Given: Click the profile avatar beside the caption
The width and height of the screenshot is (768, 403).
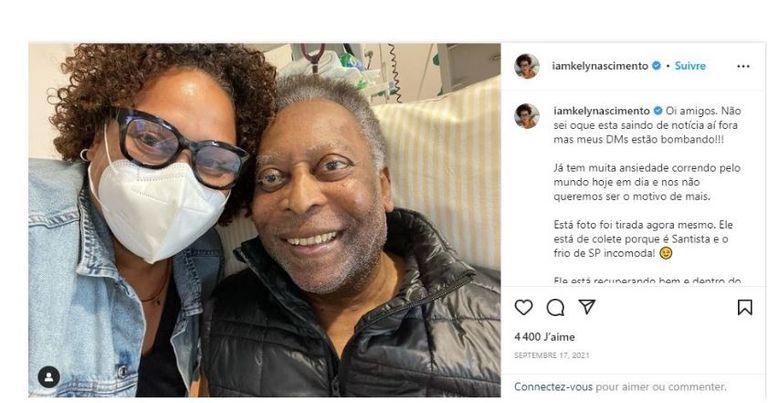Looking at the screenshot, I should pos(526,115).
